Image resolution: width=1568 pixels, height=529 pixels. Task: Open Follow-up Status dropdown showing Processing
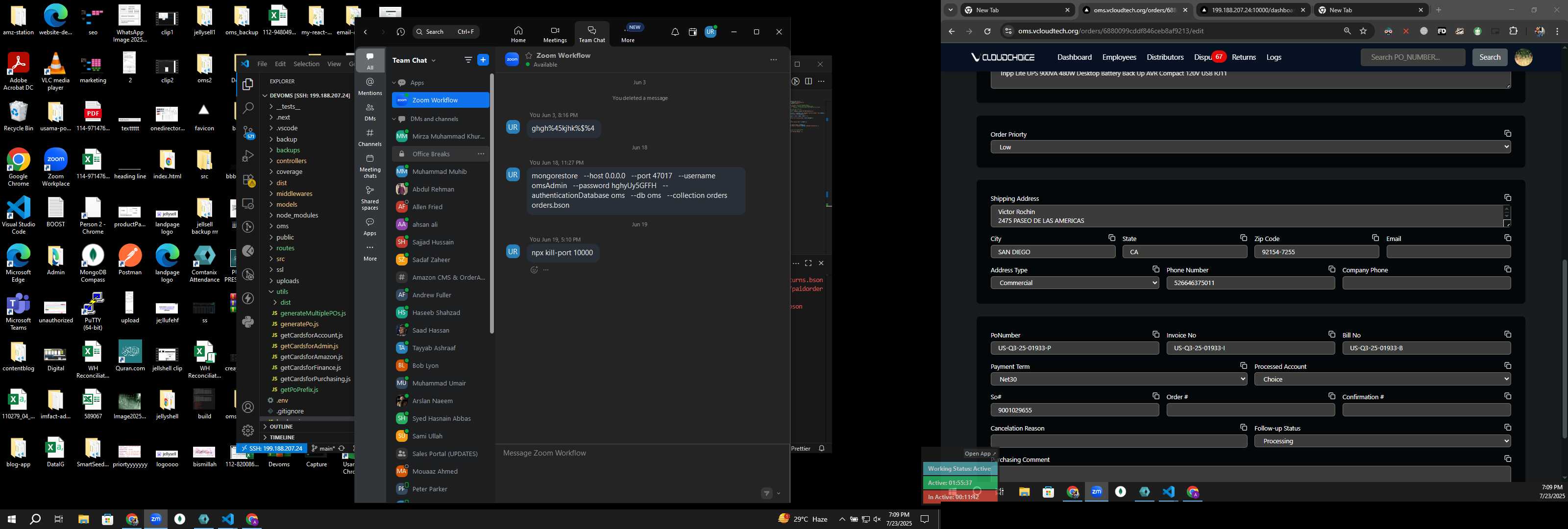(x=1382, y=441)
